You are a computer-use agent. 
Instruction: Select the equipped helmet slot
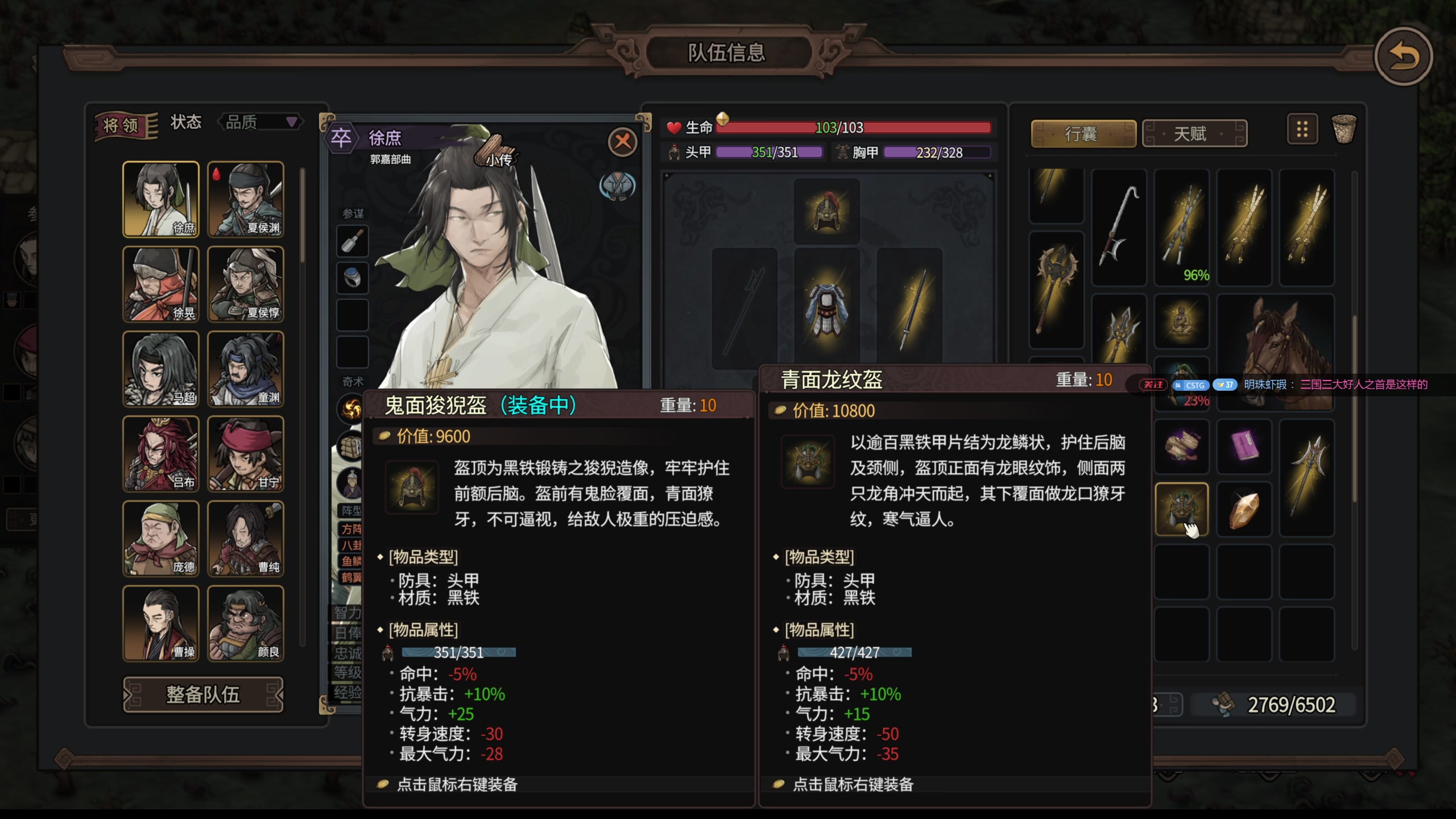pyautogui.click(x=826, y=211)
